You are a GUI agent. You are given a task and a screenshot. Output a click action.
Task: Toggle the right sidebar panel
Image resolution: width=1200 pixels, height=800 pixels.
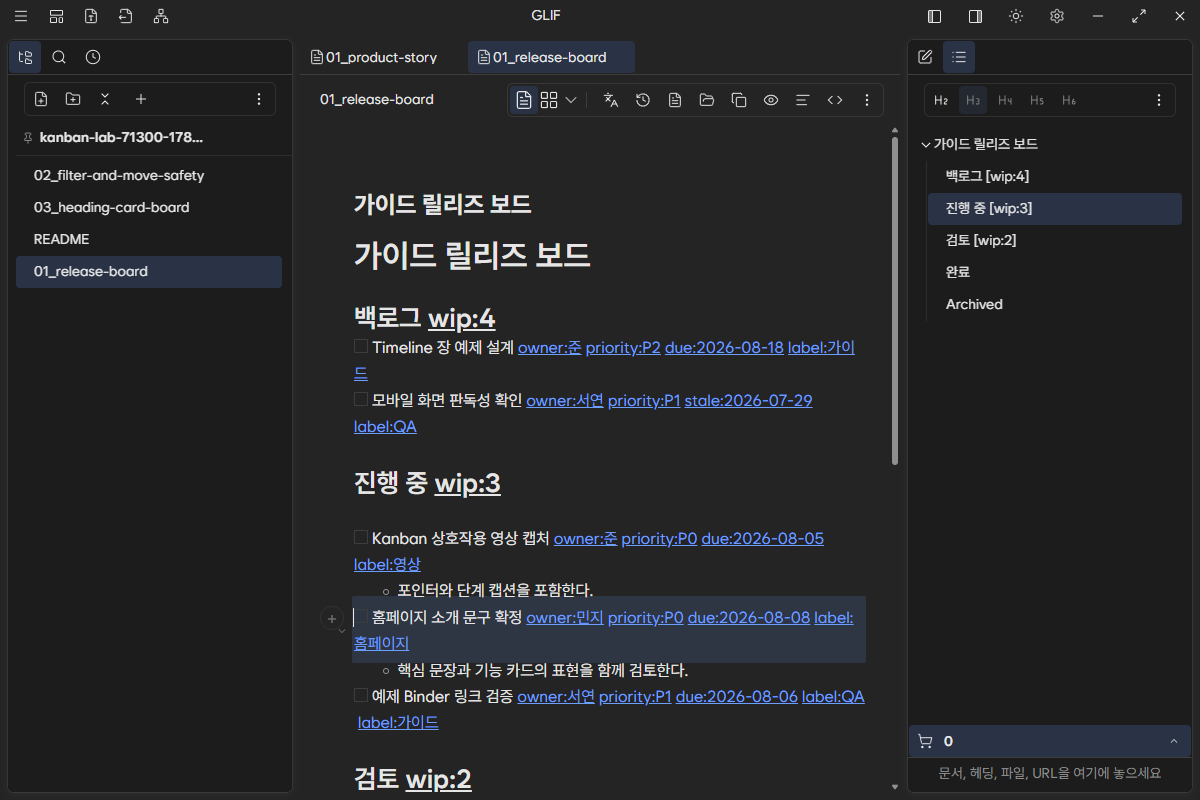pos(975,16)
